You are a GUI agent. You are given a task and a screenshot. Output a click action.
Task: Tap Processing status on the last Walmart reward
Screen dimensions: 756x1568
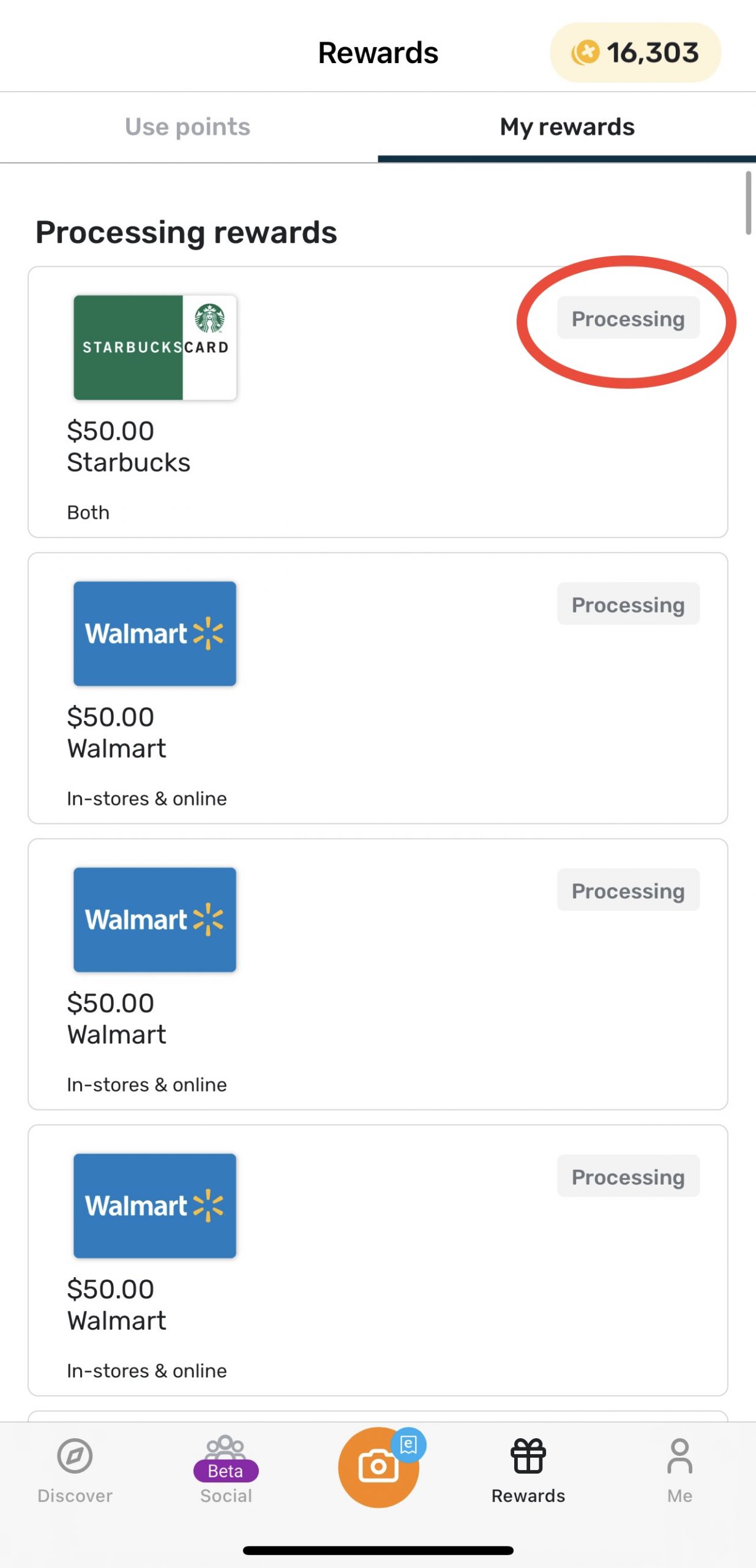pos(628,1176)
